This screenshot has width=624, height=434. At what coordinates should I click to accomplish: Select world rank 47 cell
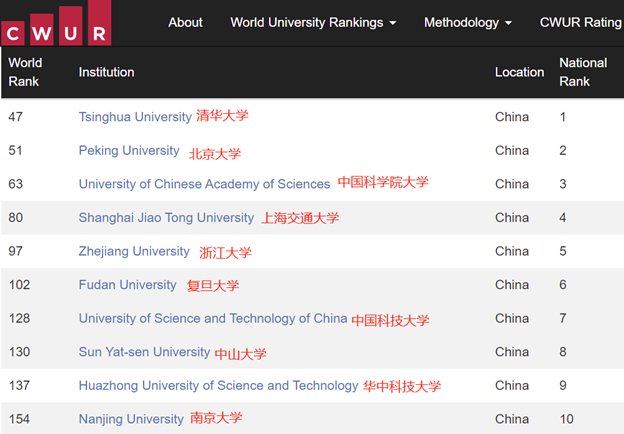pos(16,117)
